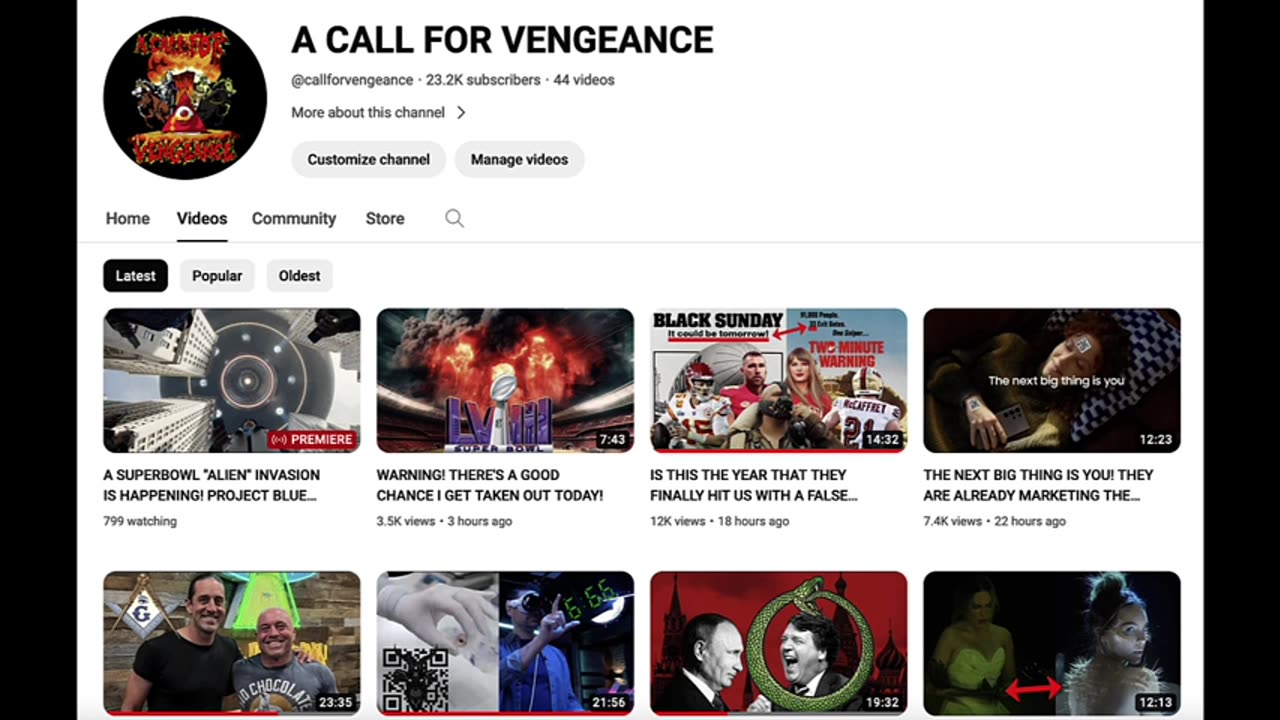Screen dimensions: 1280x720
Task: Sort videos by Oldest
Action: pyautogui.click(x=299, y=276)
